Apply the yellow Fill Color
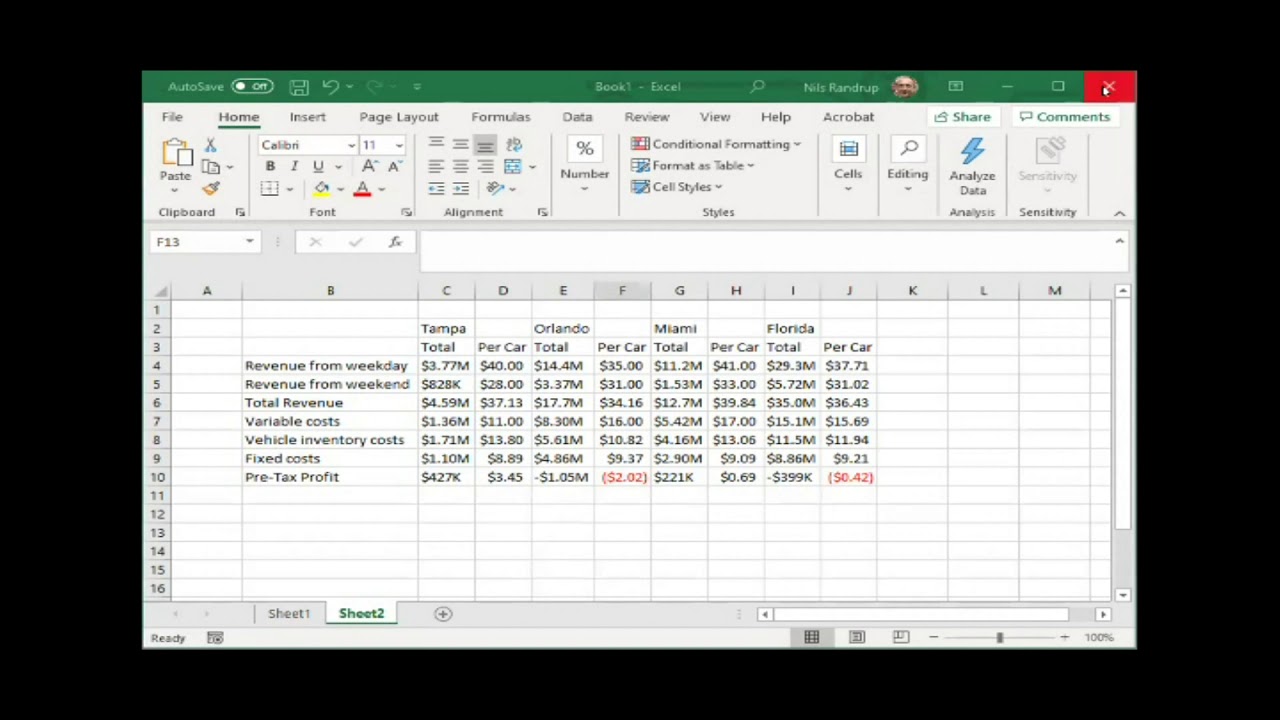Screen dimensions: 1280x720 point(321,188)
